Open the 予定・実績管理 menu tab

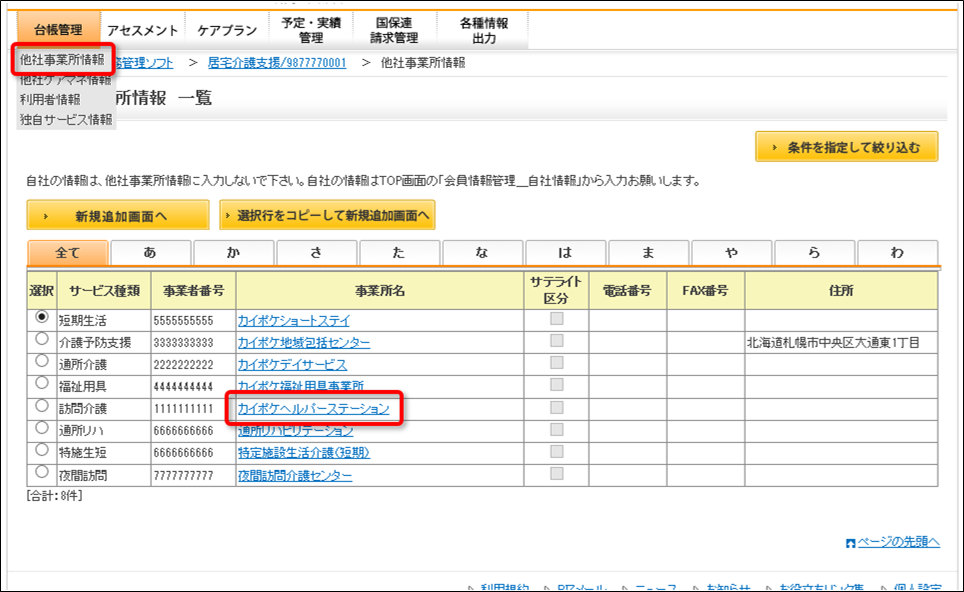coord(311,30)
